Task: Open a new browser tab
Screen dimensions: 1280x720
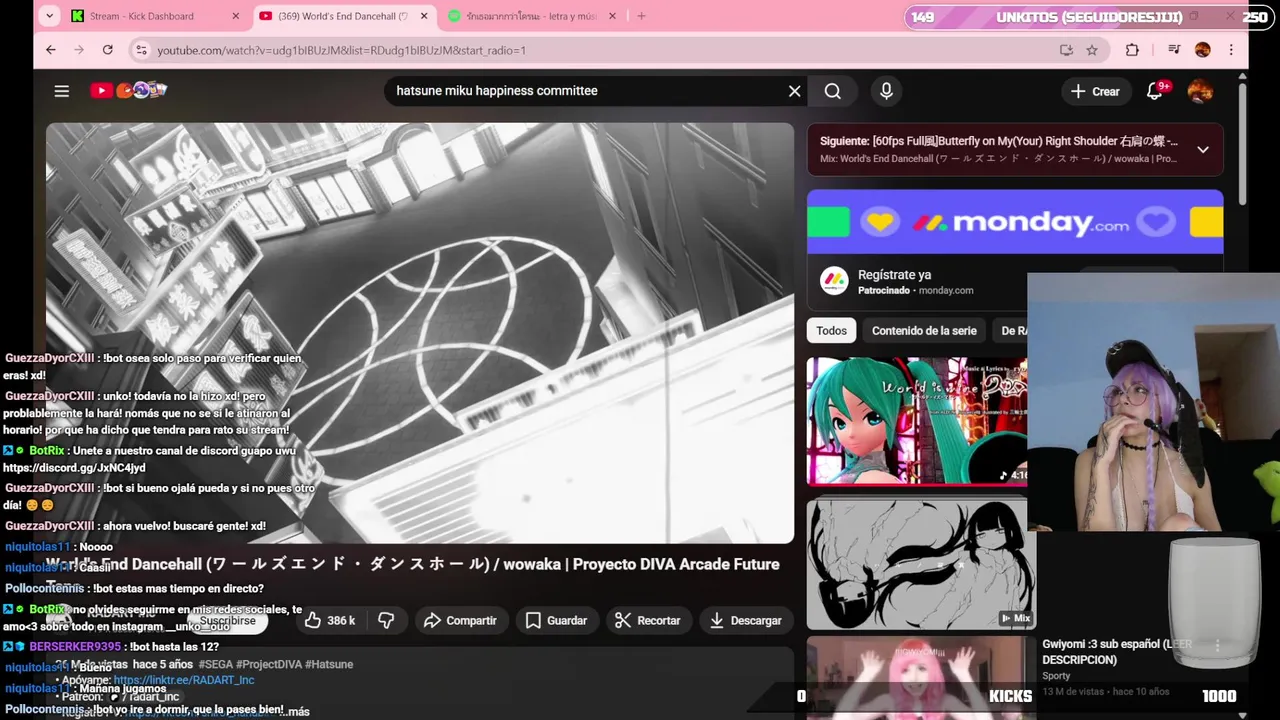Action: point(641,16)
